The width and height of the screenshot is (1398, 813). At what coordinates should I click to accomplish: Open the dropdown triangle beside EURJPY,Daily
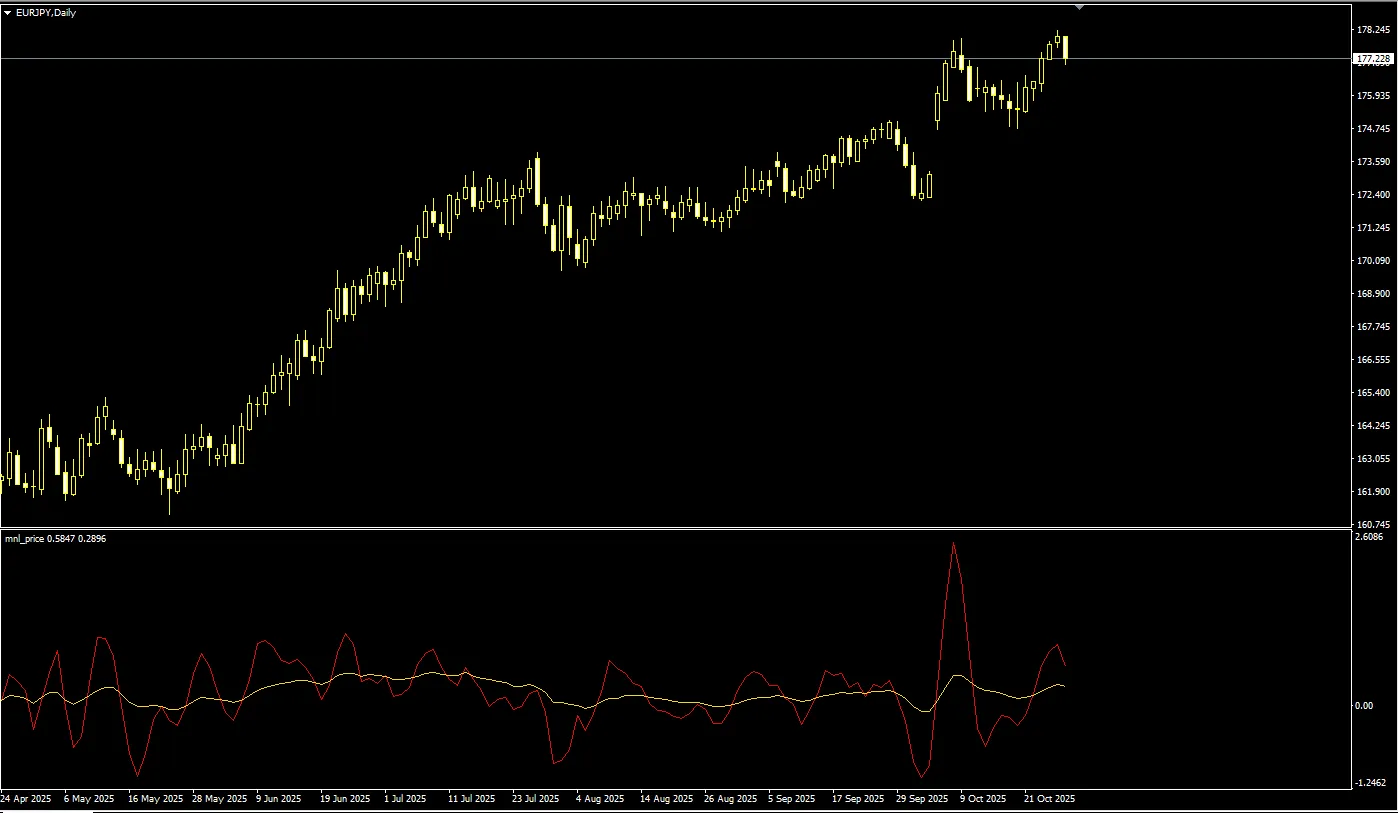[x=8, y=12]
